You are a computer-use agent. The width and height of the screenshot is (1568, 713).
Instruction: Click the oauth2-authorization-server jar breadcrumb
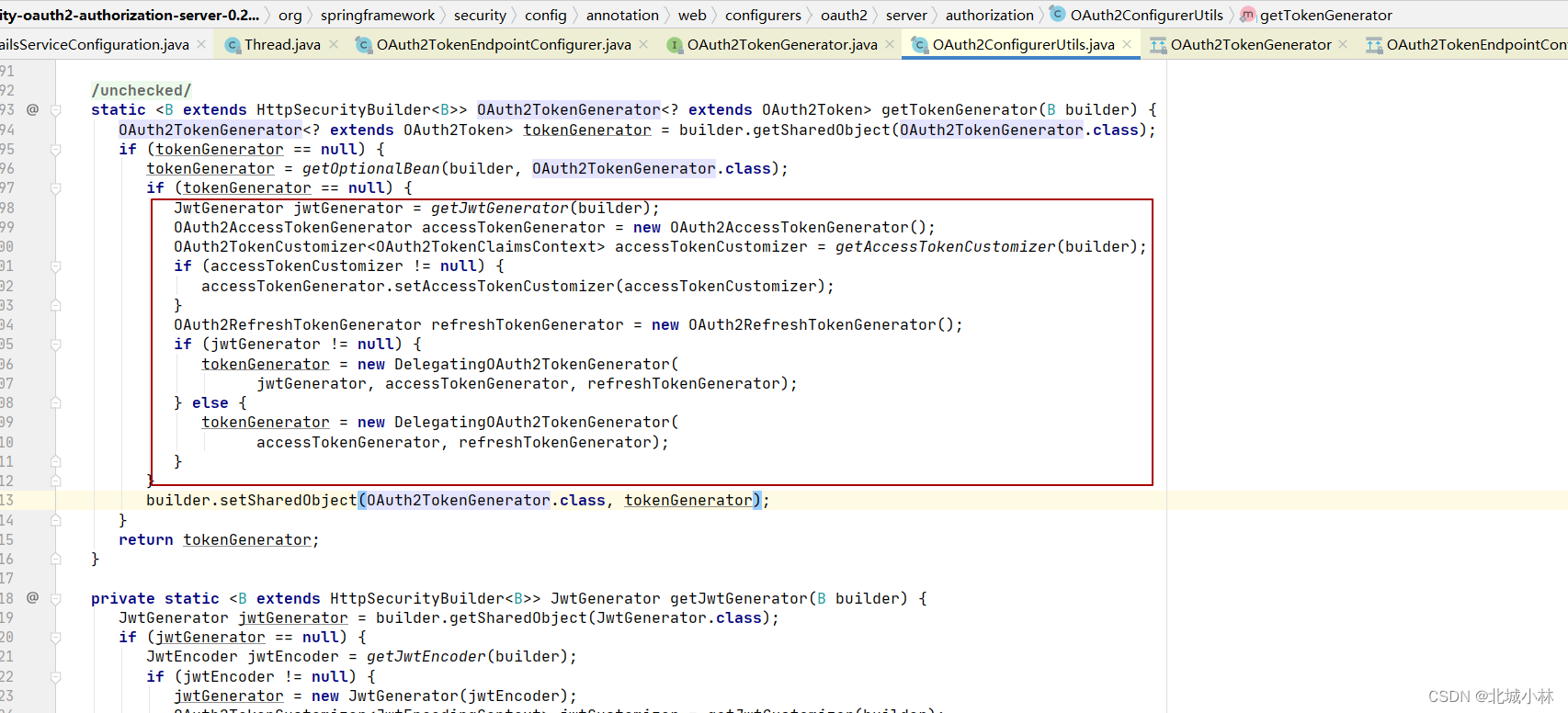pos(130,15)
